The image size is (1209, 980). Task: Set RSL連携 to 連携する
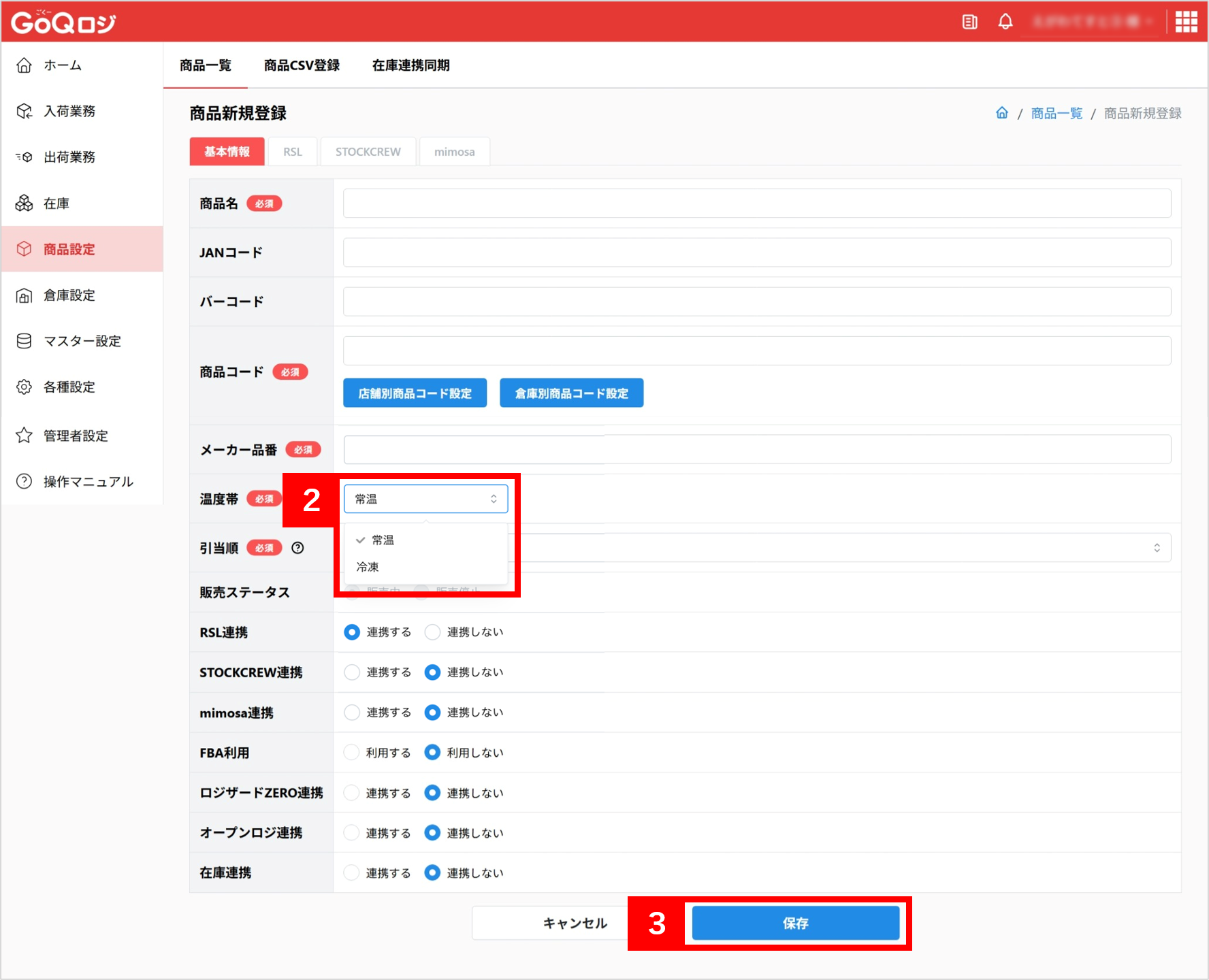coord(352,632)
